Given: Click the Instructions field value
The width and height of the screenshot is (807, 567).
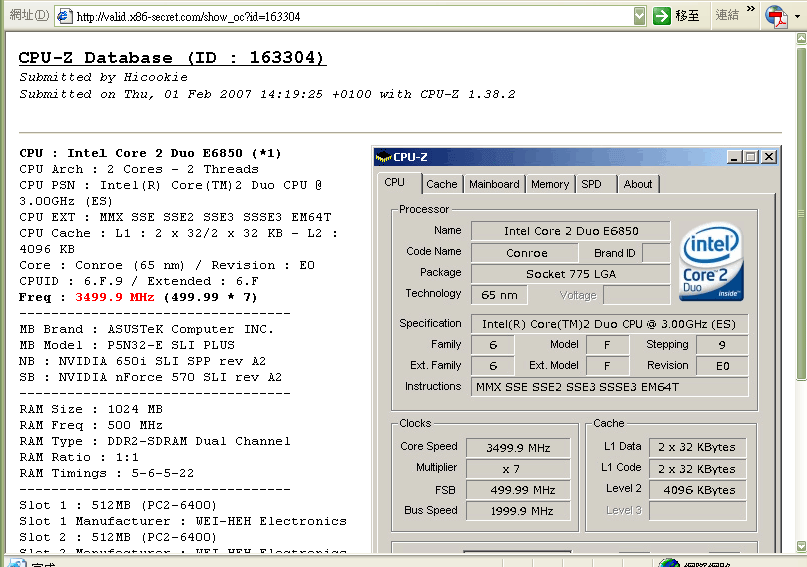Looking at the screenshot, I should (609, 387).
